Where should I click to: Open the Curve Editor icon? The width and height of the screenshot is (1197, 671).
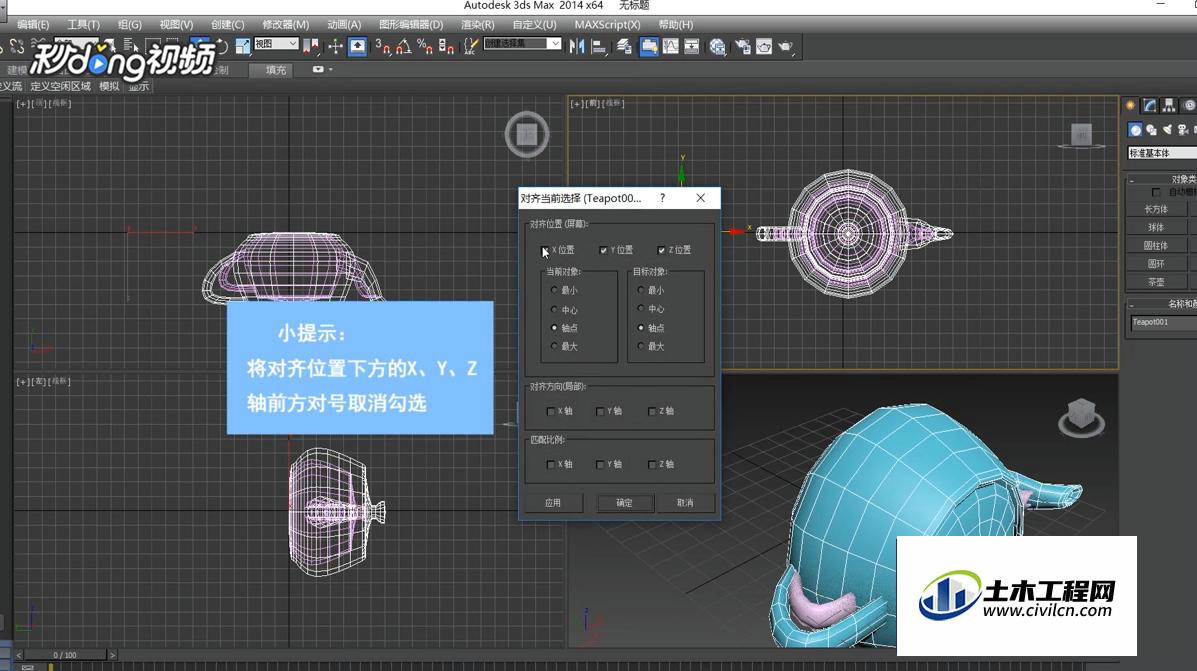670,47
